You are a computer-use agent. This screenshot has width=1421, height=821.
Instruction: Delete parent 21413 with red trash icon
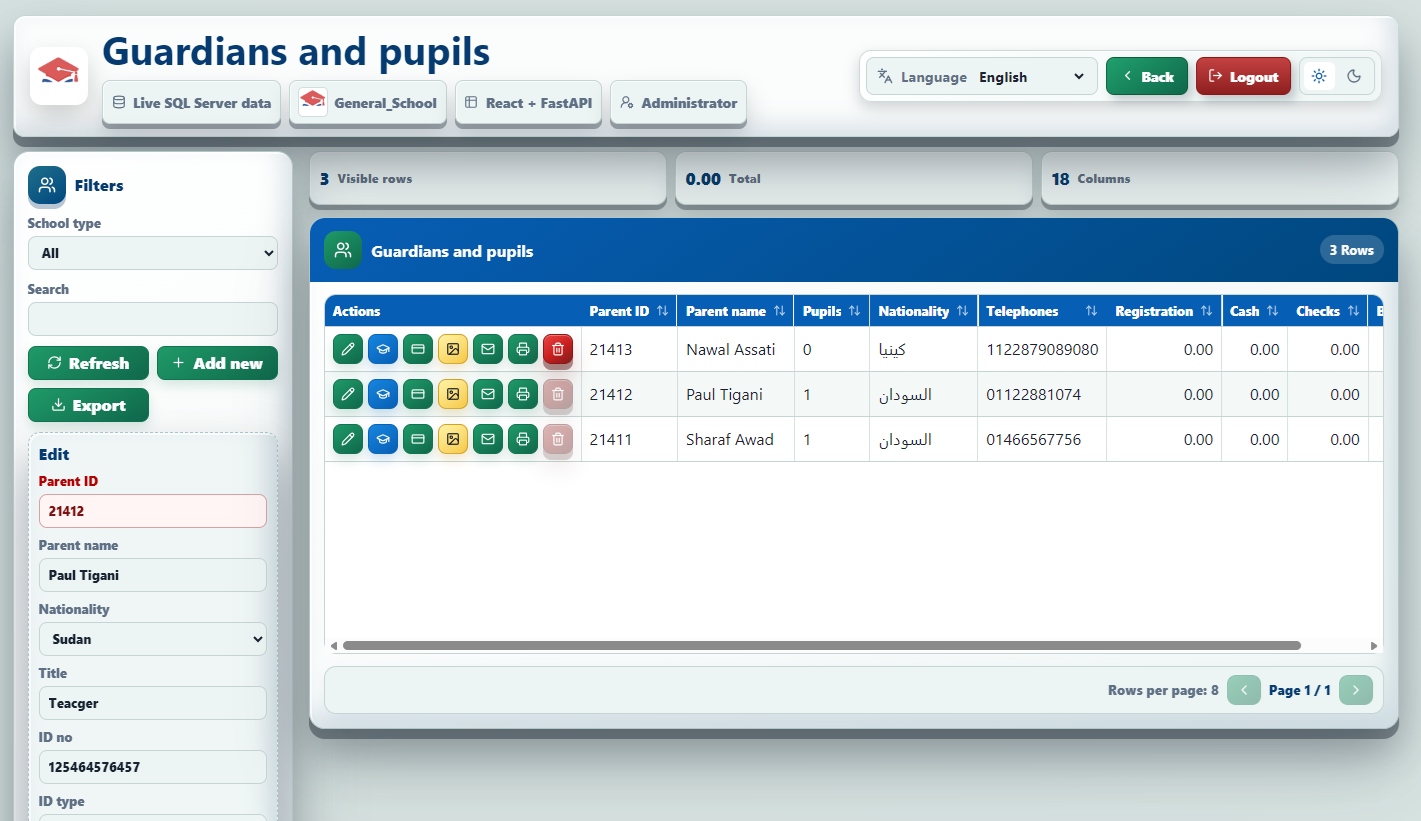coord(558,349)
